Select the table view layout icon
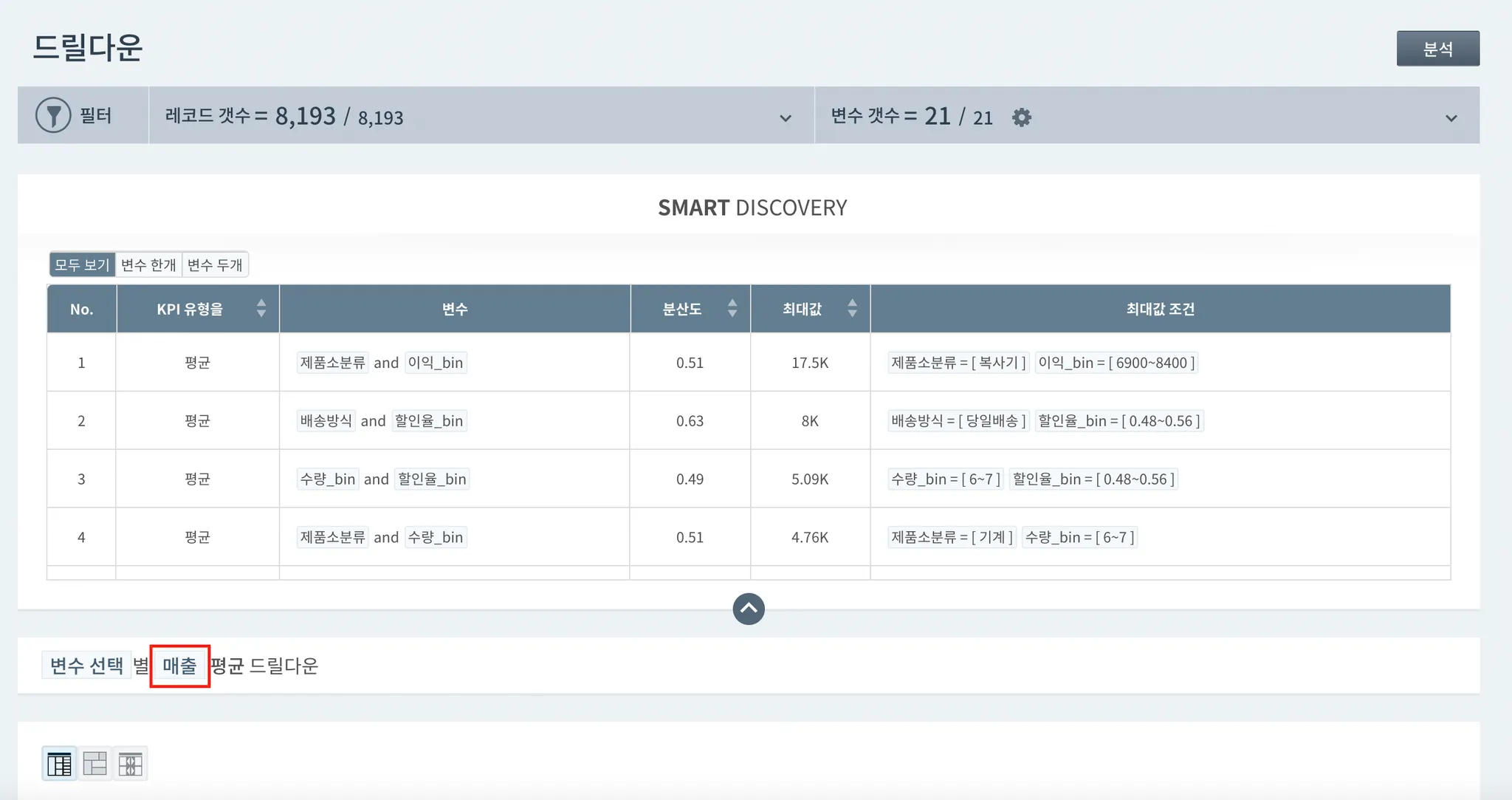Screen dimensions: 1512x800 tap(59, 763)
